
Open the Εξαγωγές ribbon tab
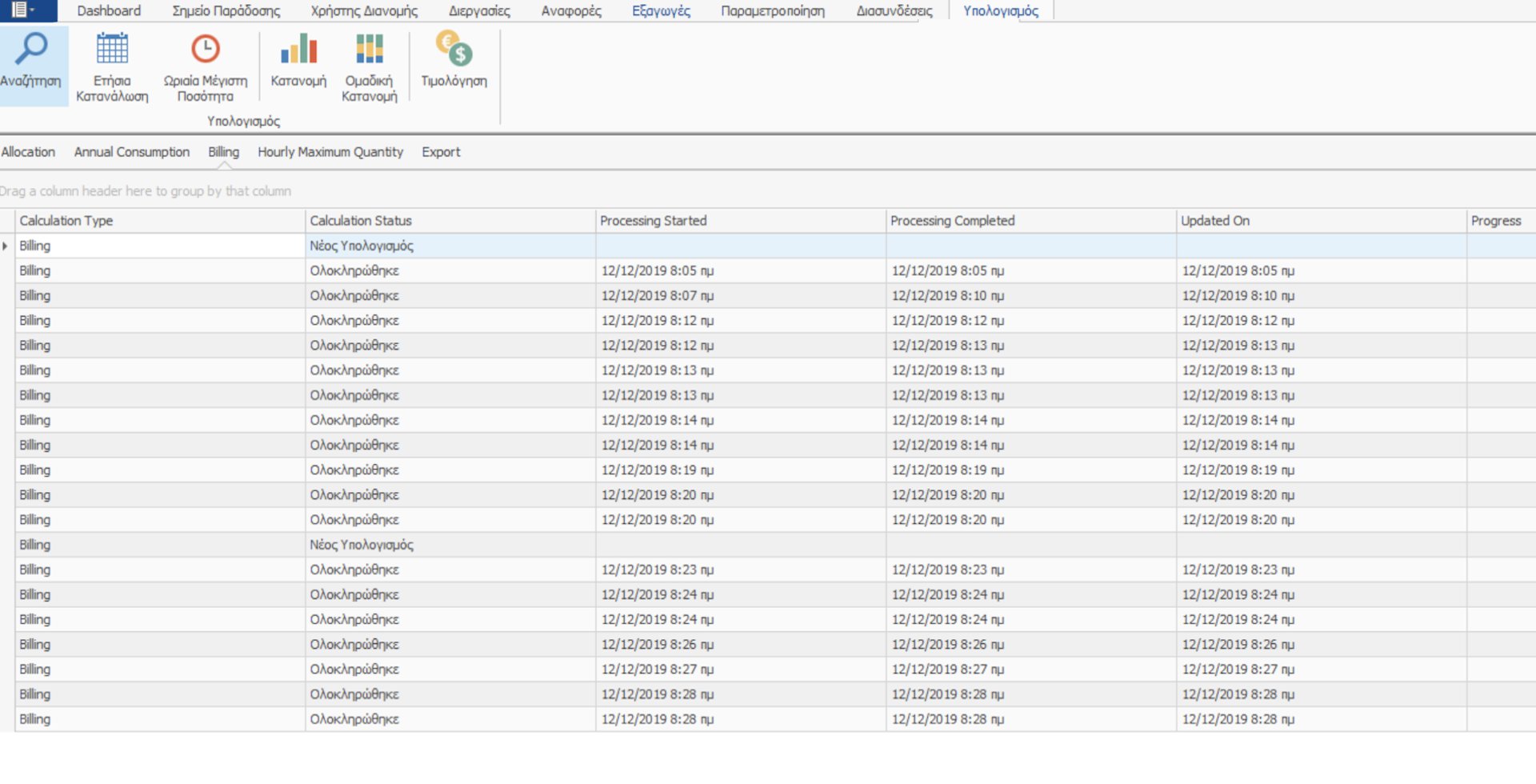pyautogui.click(x=661, y=11)
